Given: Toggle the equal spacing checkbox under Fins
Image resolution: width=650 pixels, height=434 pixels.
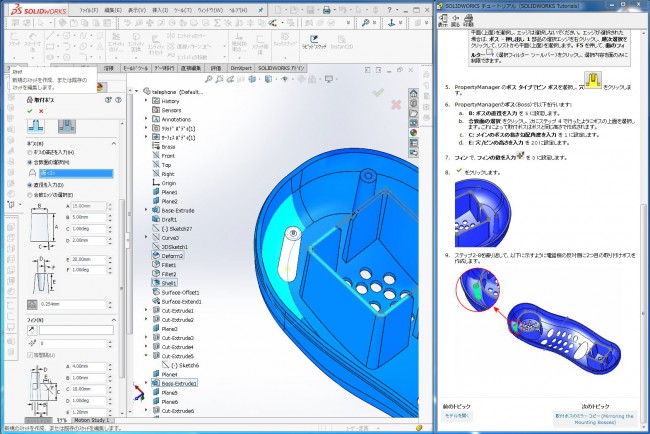Looking at the screenshot, I should click(30, 355).
